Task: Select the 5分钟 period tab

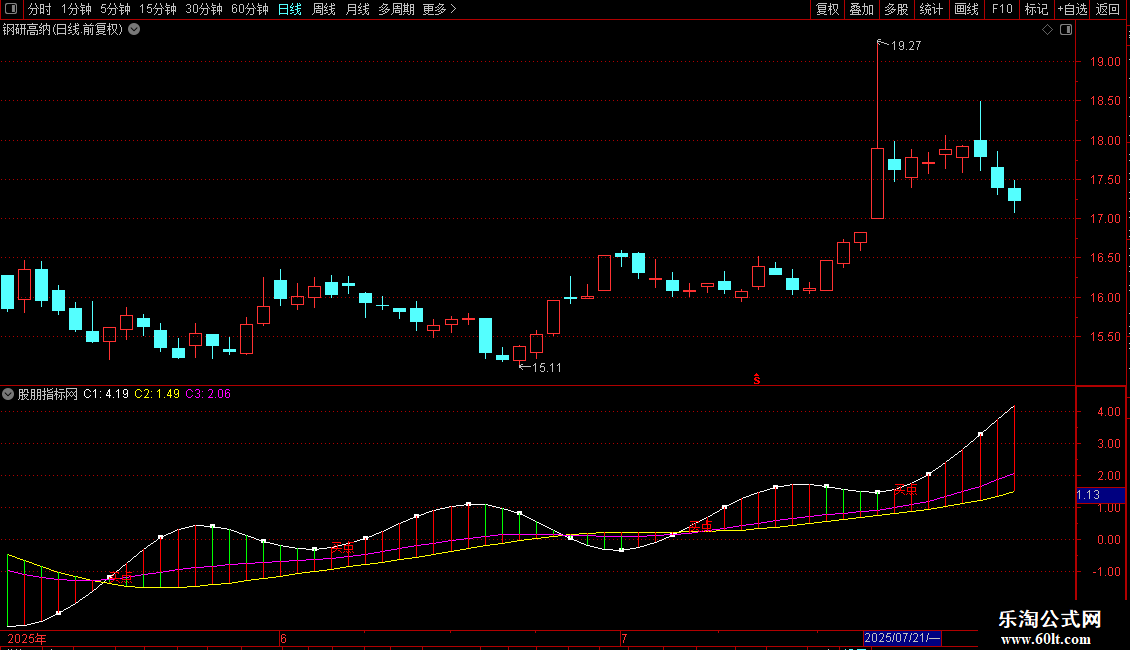Action: 115,9
